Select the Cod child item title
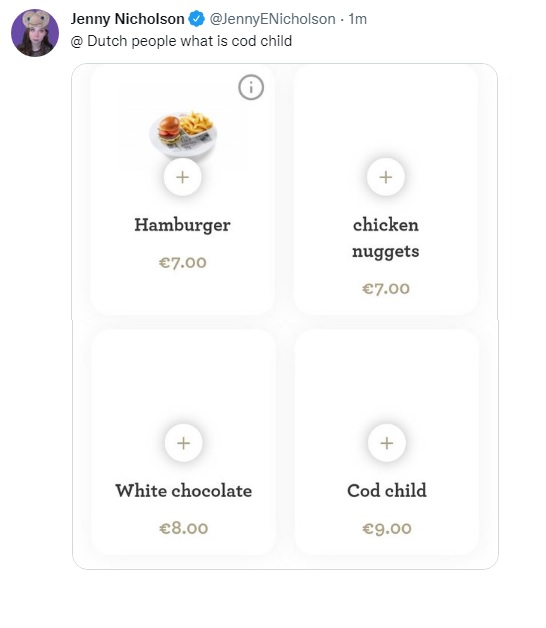This screenshot has height=628, width=546. point(387,491)
